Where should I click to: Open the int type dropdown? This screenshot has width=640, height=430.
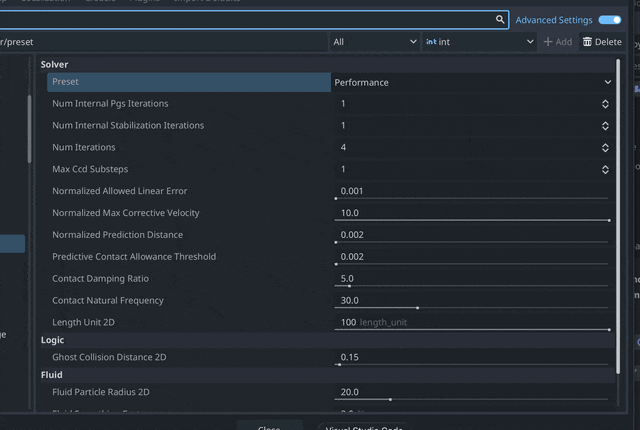coord(480,42)
